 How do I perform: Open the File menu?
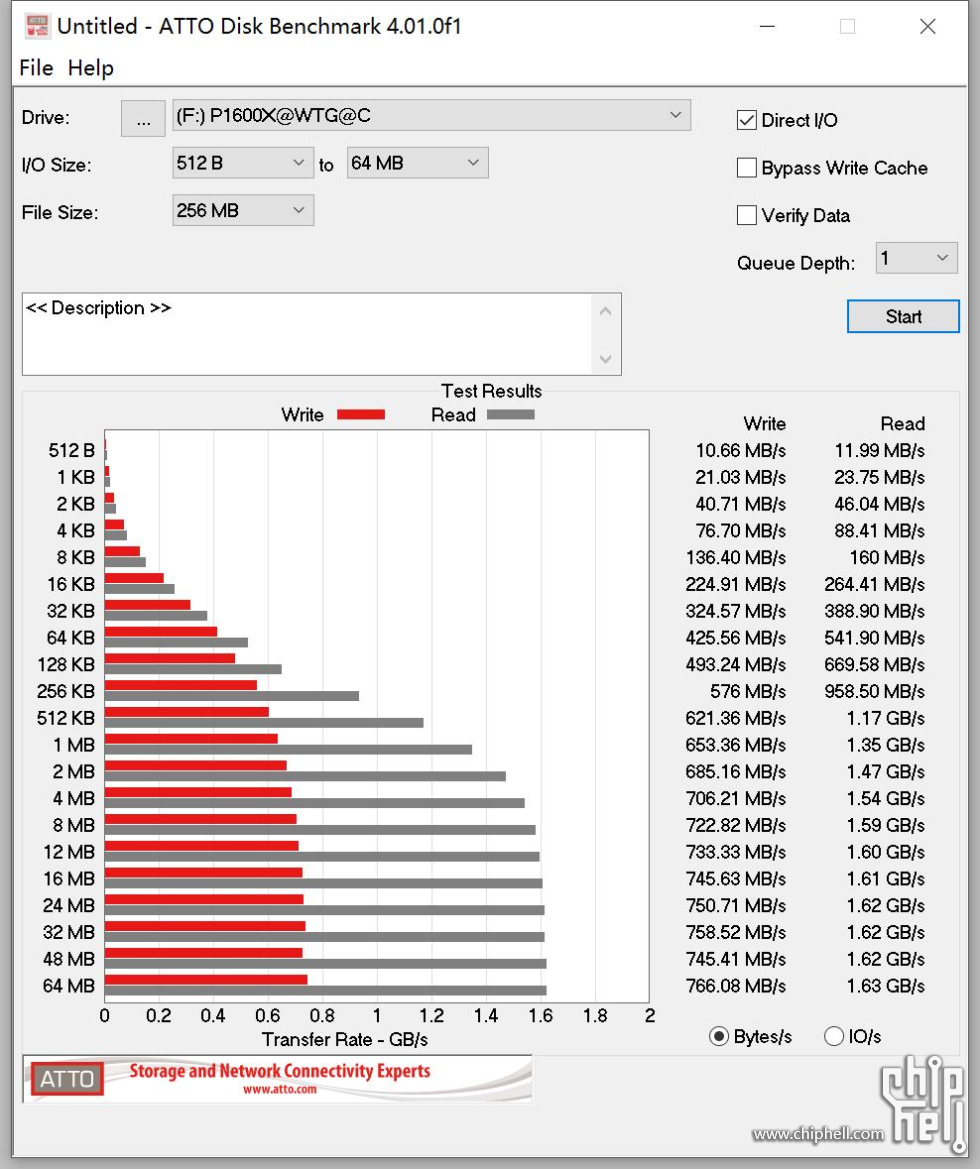pos(36,68)
